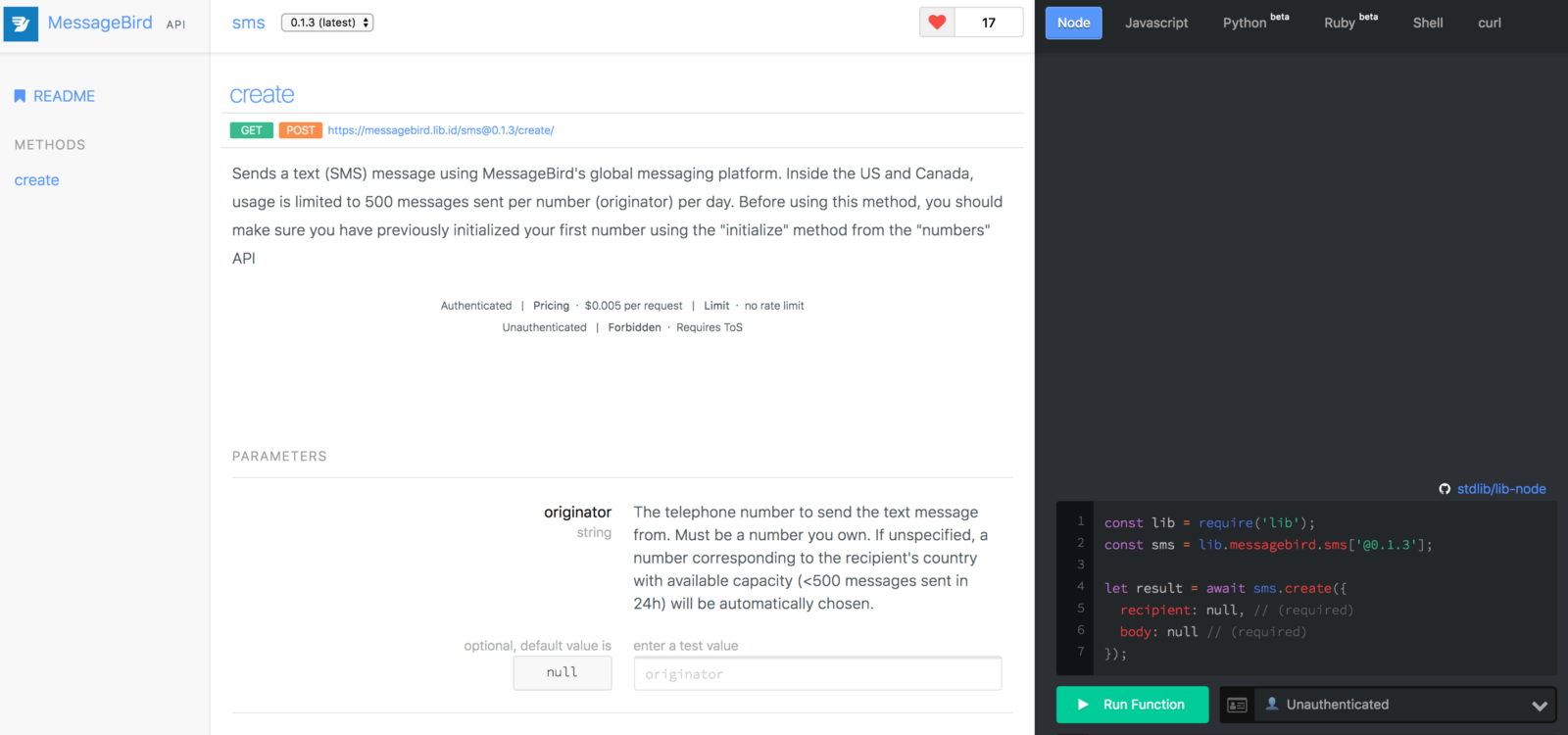This screenshot has width=1568, height=735.
Task: Click the sms service title link
Action: click(249, 23)
